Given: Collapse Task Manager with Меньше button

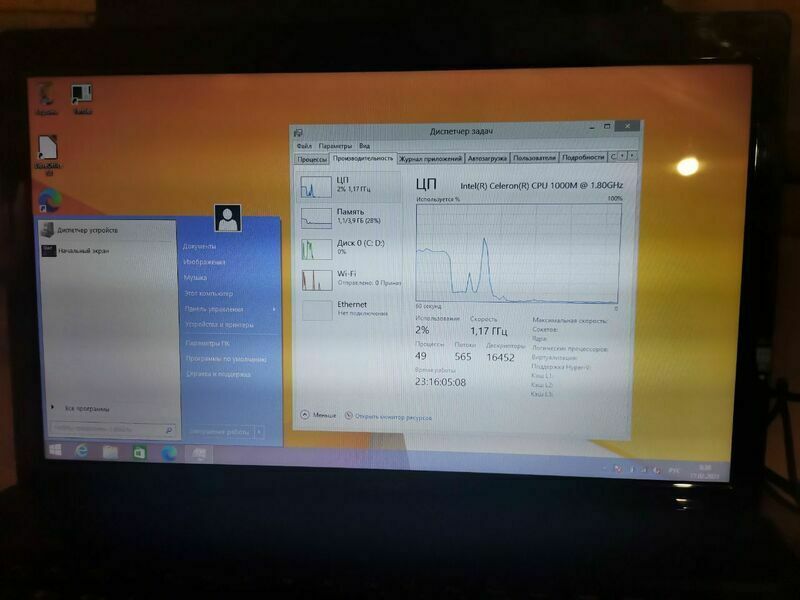Looking at the screenshot, I should click(318, 414).
